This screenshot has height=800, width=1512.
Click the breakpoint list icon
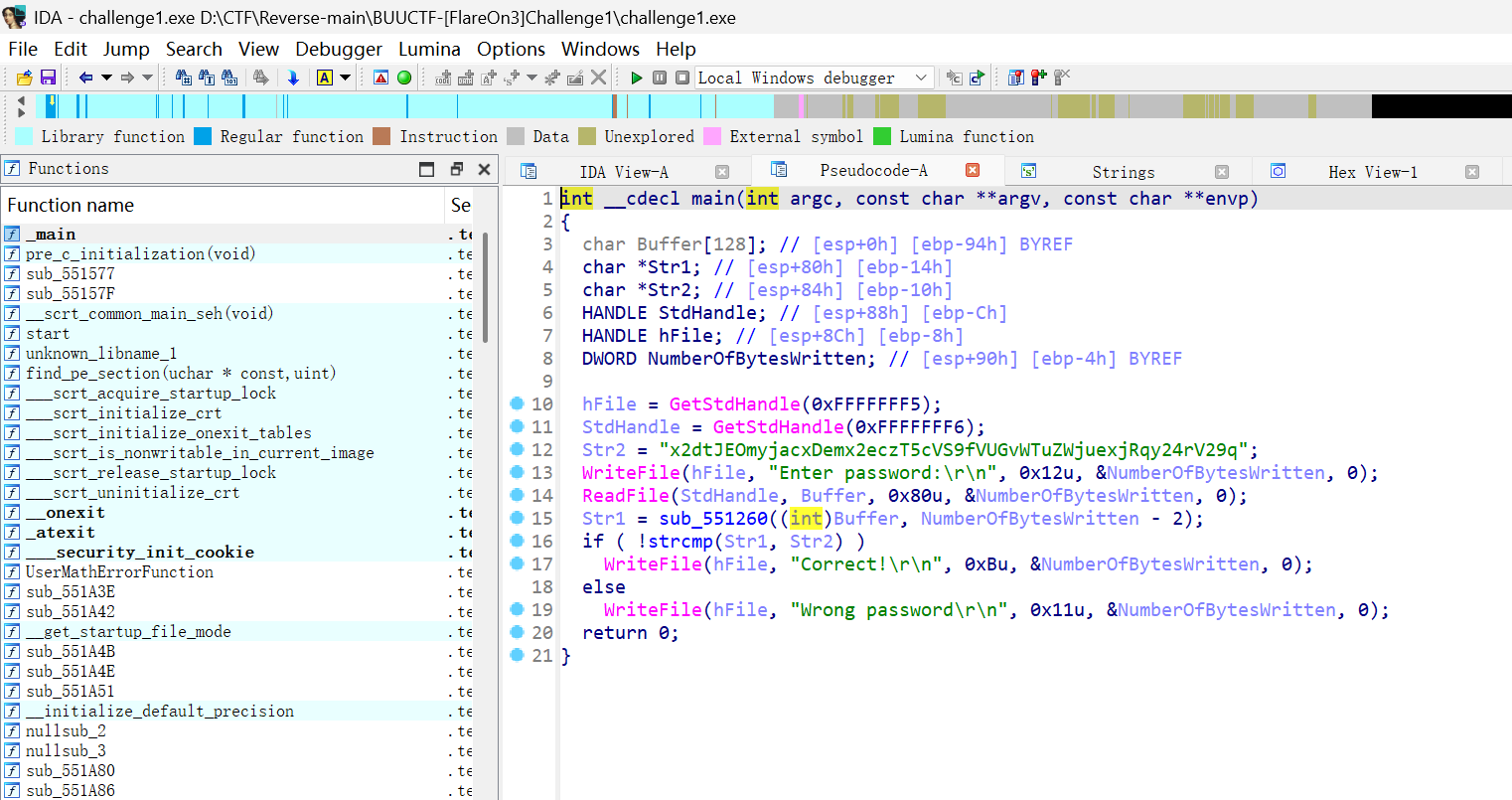tap(1015, 78)
